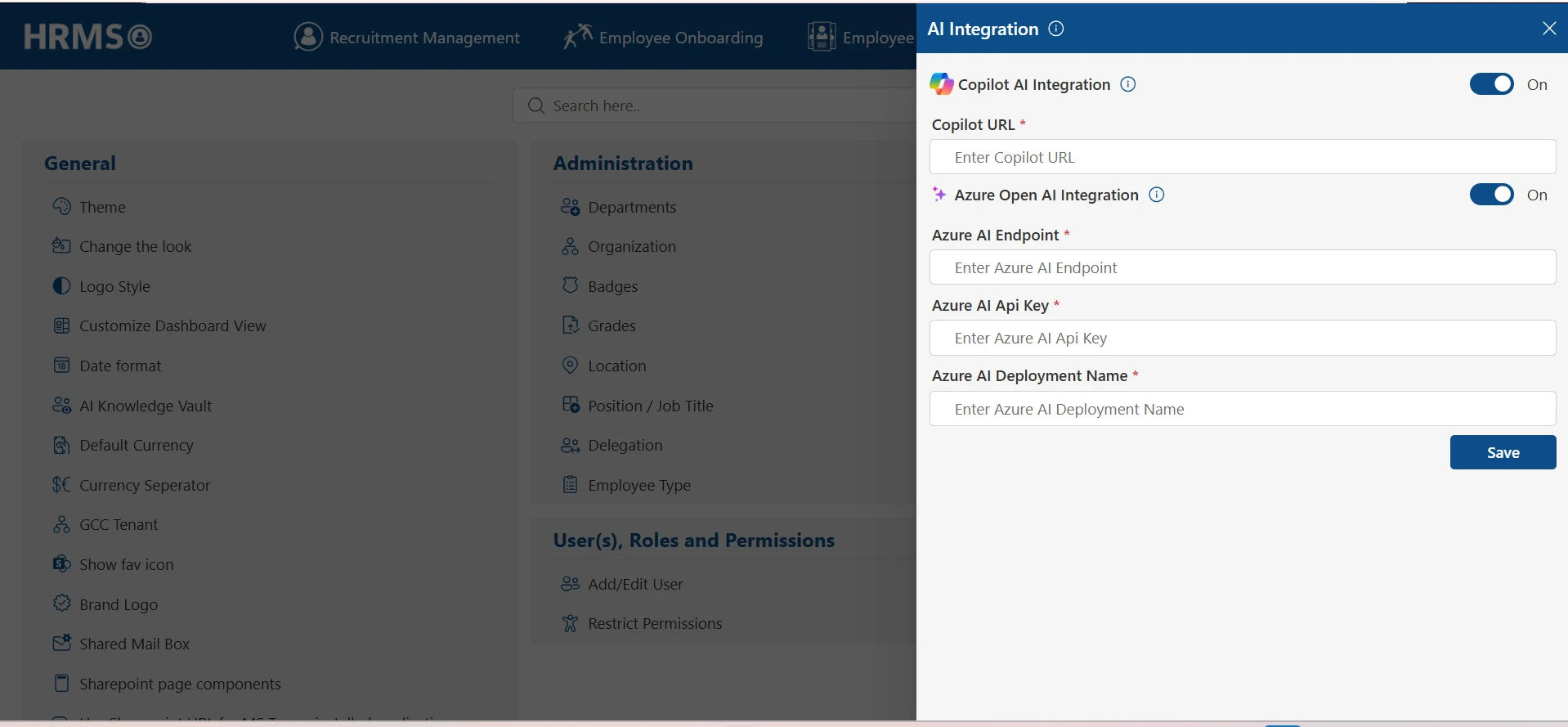
Task: Close the AI Integration panel
Action: coord(1548,29)
